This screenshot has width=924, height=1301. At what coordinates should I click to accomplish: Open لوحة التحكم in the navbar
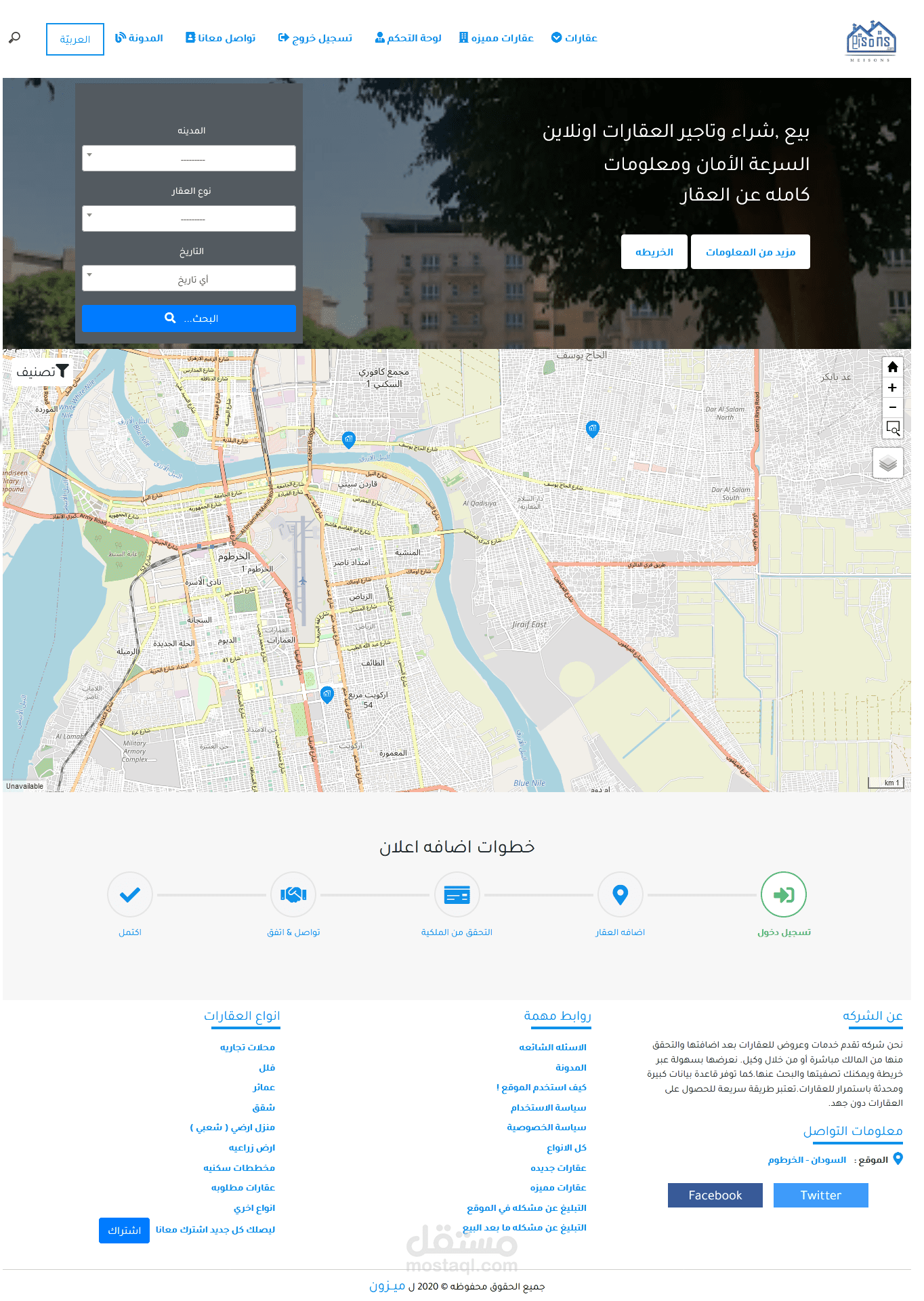(x=408, y=38)
